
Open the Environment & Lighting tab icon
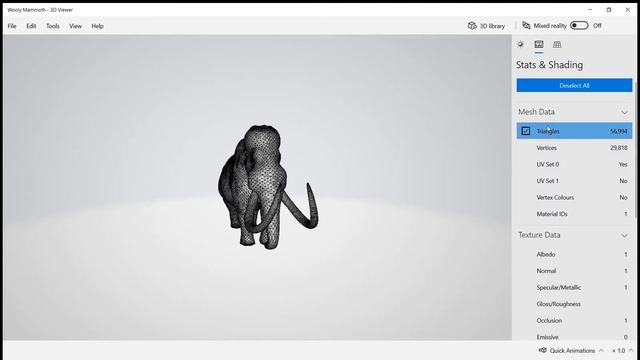(520, 44)
